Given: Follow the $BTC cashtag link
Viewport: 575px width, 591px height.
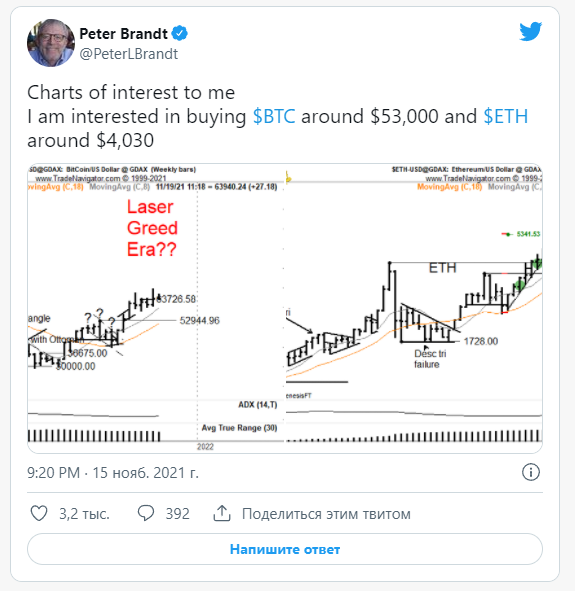Looking at the screenshot, I should [x=274, y=116].
